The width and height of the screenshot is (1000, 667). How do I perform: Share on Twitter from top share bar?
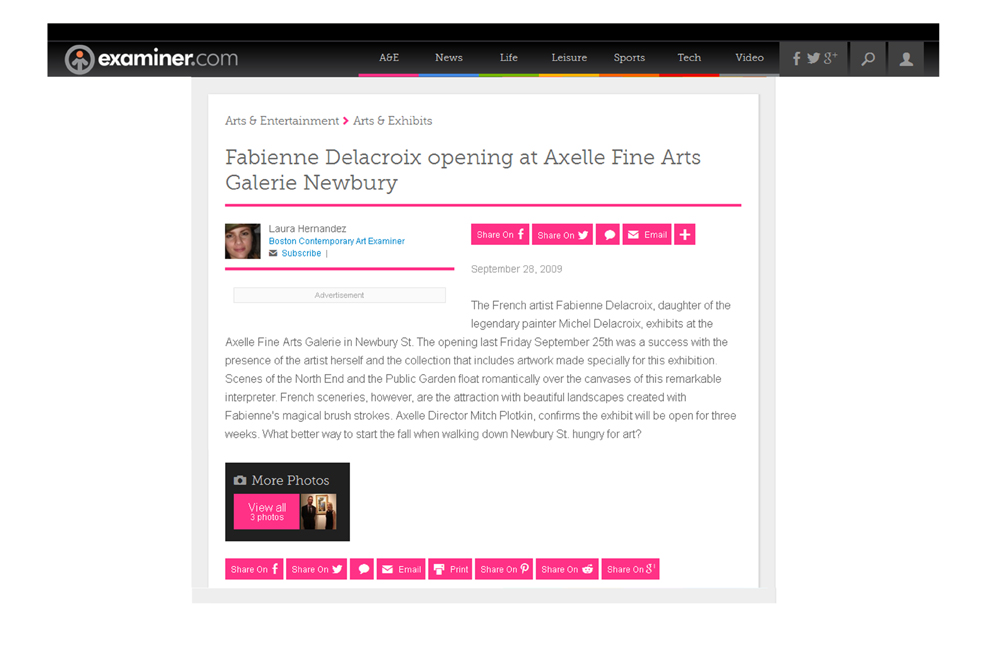[562, 235]
